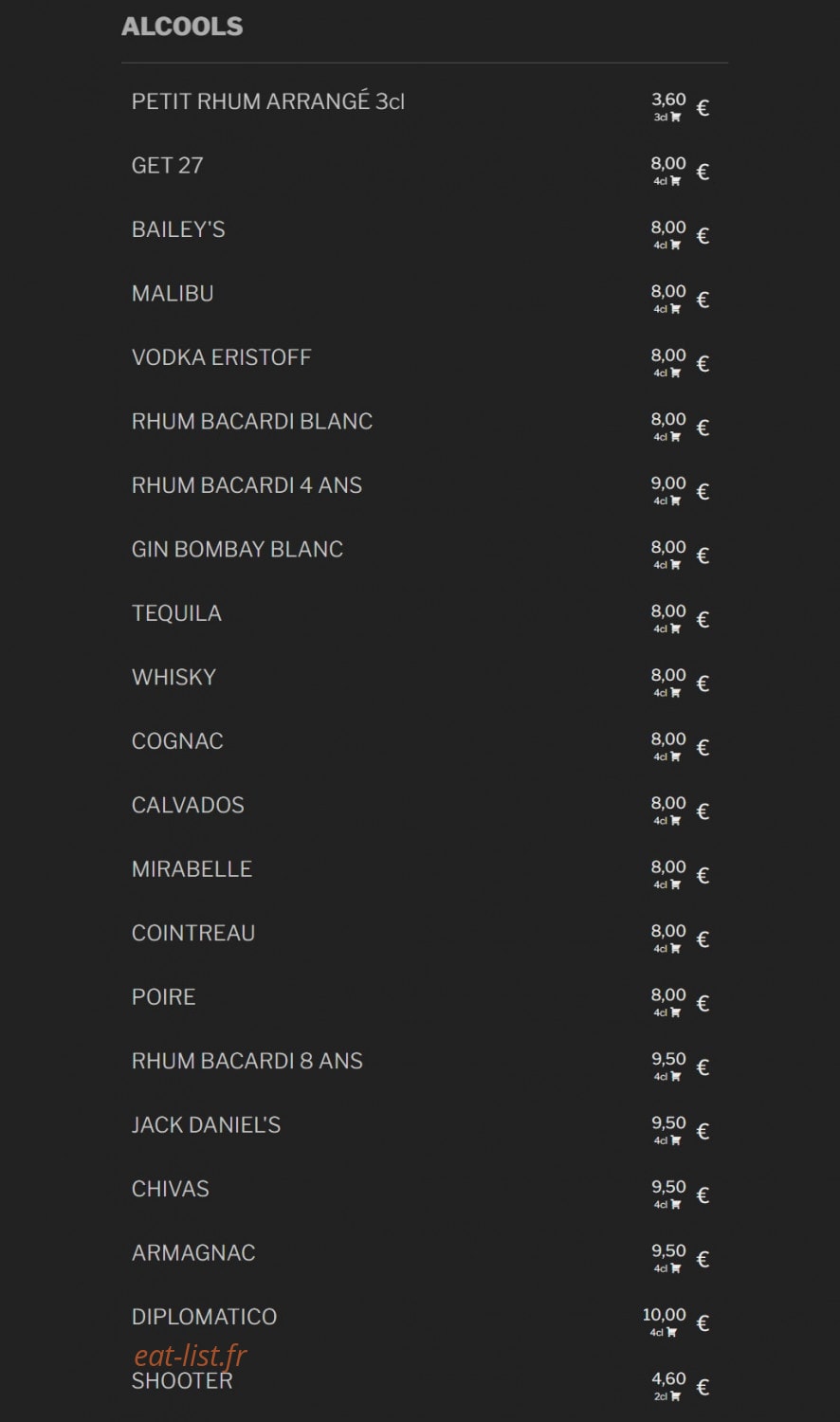Viewport: 840px width, 1422px height.
Task: Click the cart icon under MALIBU price
Action: (x=676, y=309)
